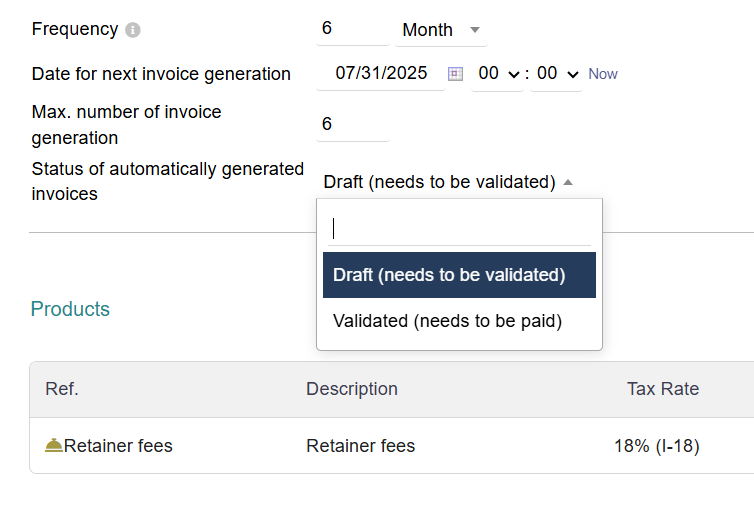The height and width of the screenshot is (513, 754).
Task: Open the calendar date picker icon
Action: tap(455, 74)
